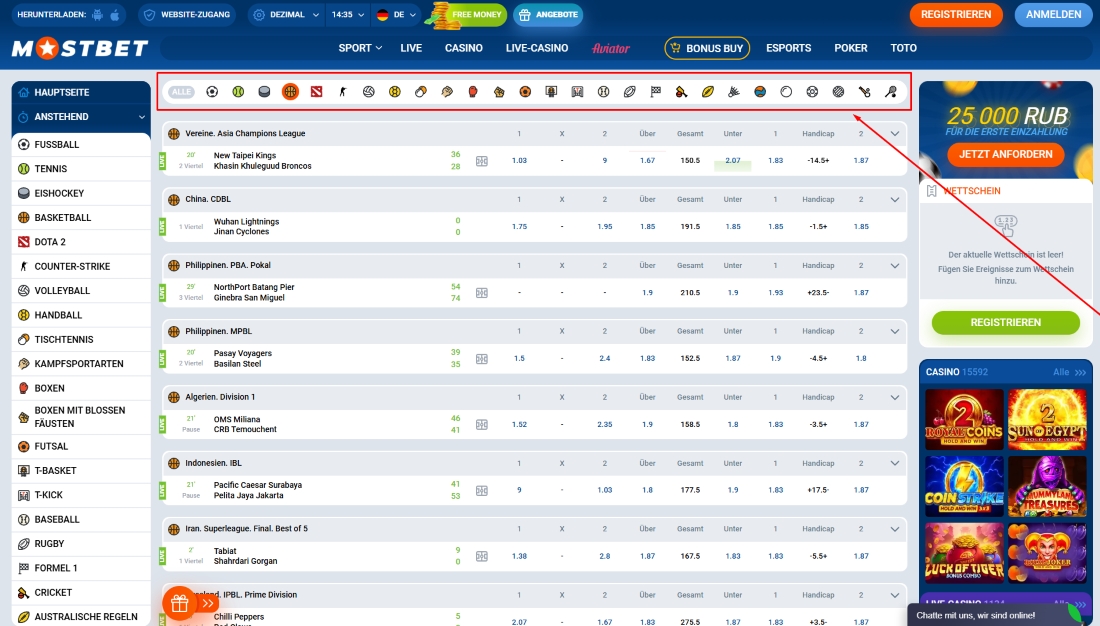Open court view icon for New Taipei Kings match
Screen dimensions: 1100x626
click(482, 161)
